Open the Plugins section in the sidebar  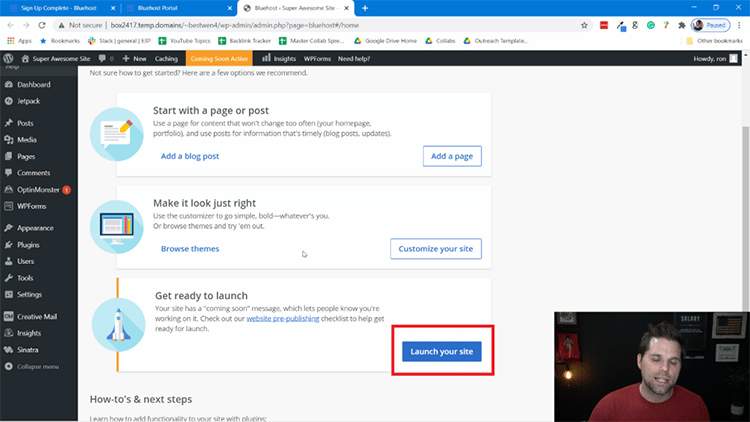point(28,244)
